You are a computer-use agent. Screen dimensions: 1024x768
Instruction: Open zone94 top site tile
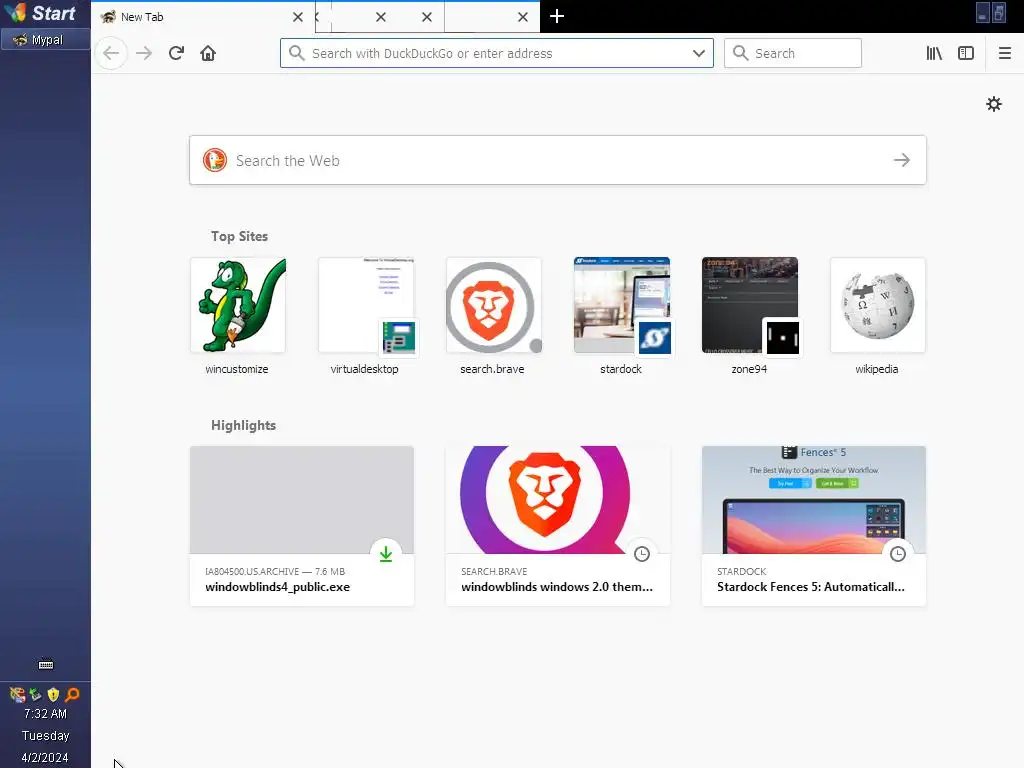coord(750,305)
